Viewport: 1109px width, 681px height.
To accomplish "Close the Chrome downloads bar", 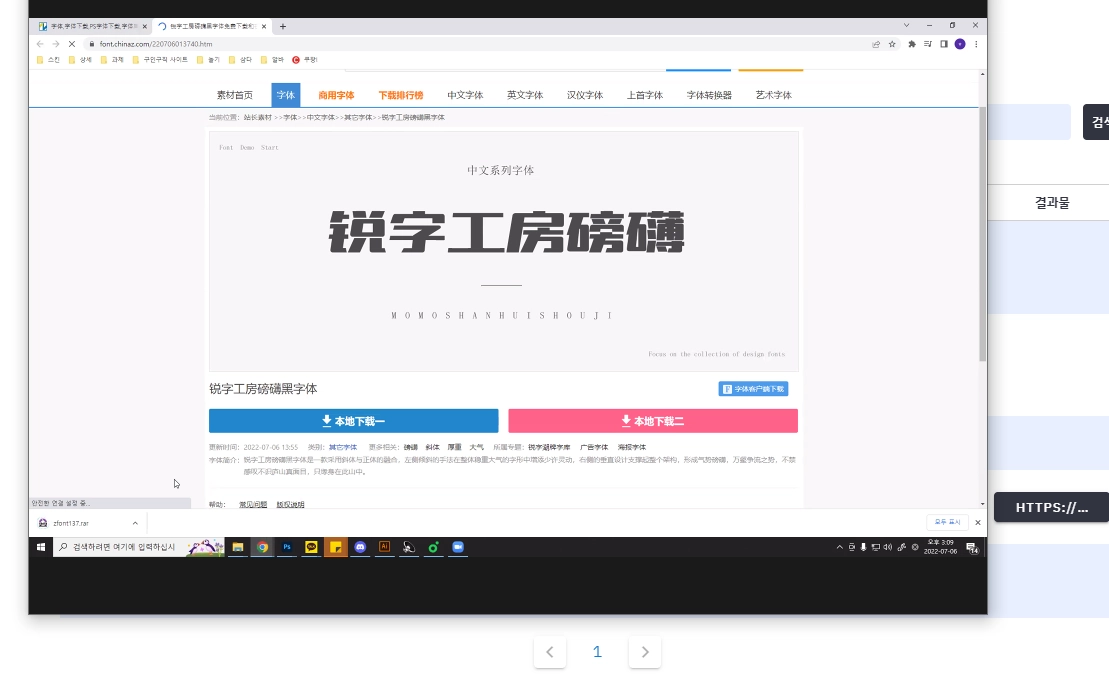I will coord(977,523).
